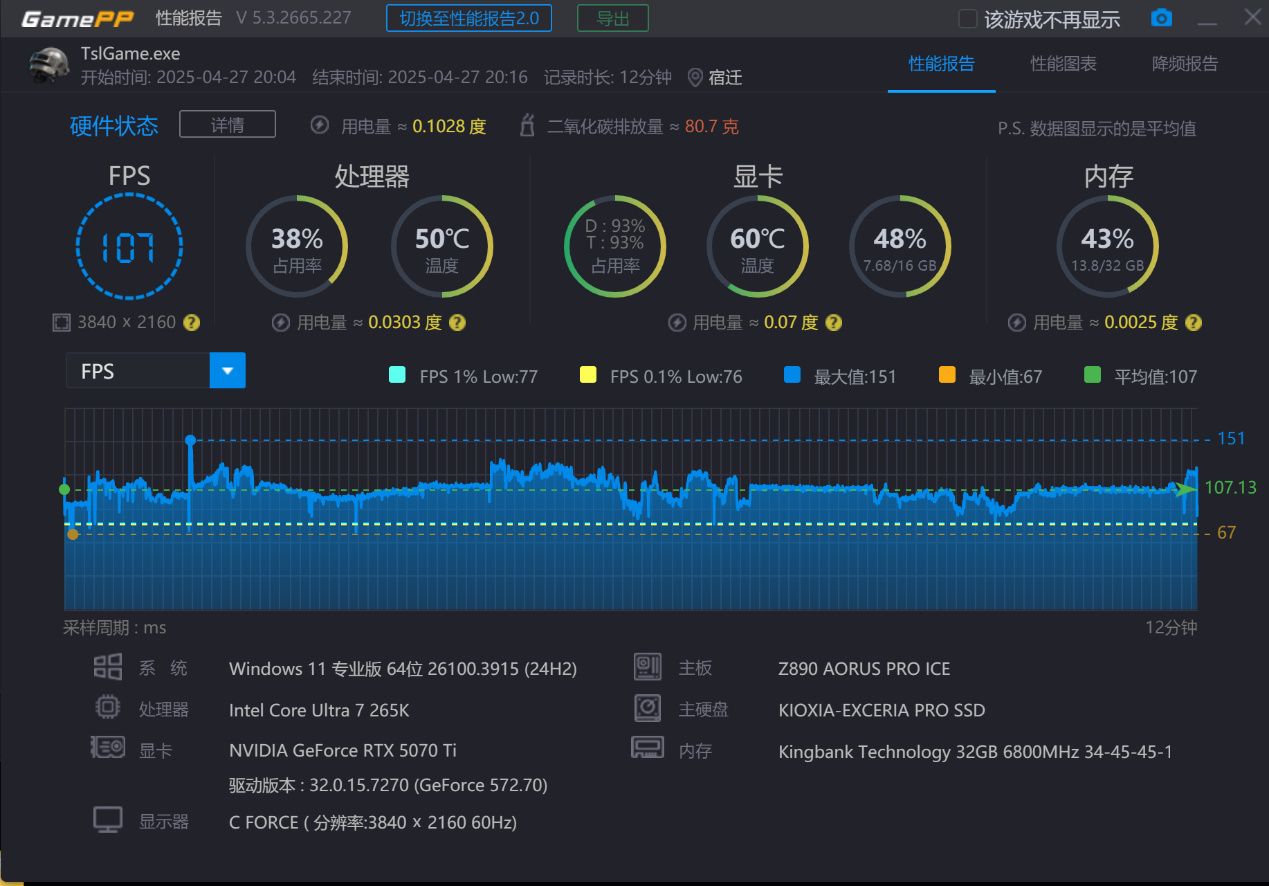1269x886 pixels.
Task: Click the monitor icon beside 显示器 row
Action: click(x=107, y=820)
